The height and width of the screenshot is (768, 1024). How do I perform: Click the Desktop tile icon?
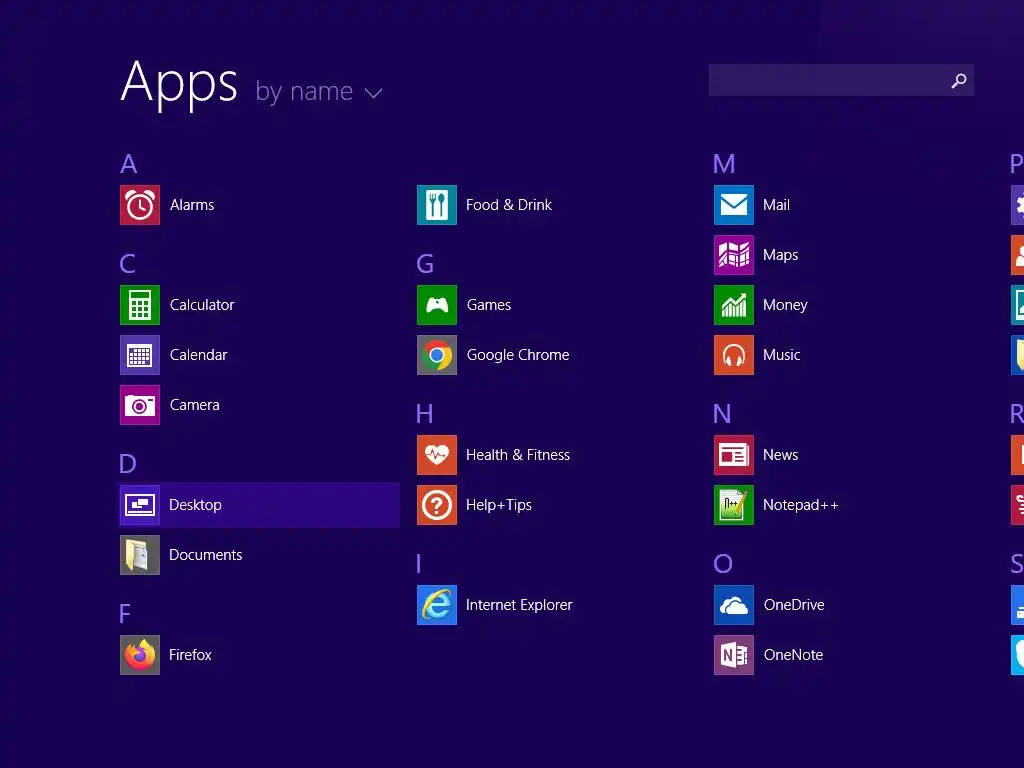coord(140,505)
